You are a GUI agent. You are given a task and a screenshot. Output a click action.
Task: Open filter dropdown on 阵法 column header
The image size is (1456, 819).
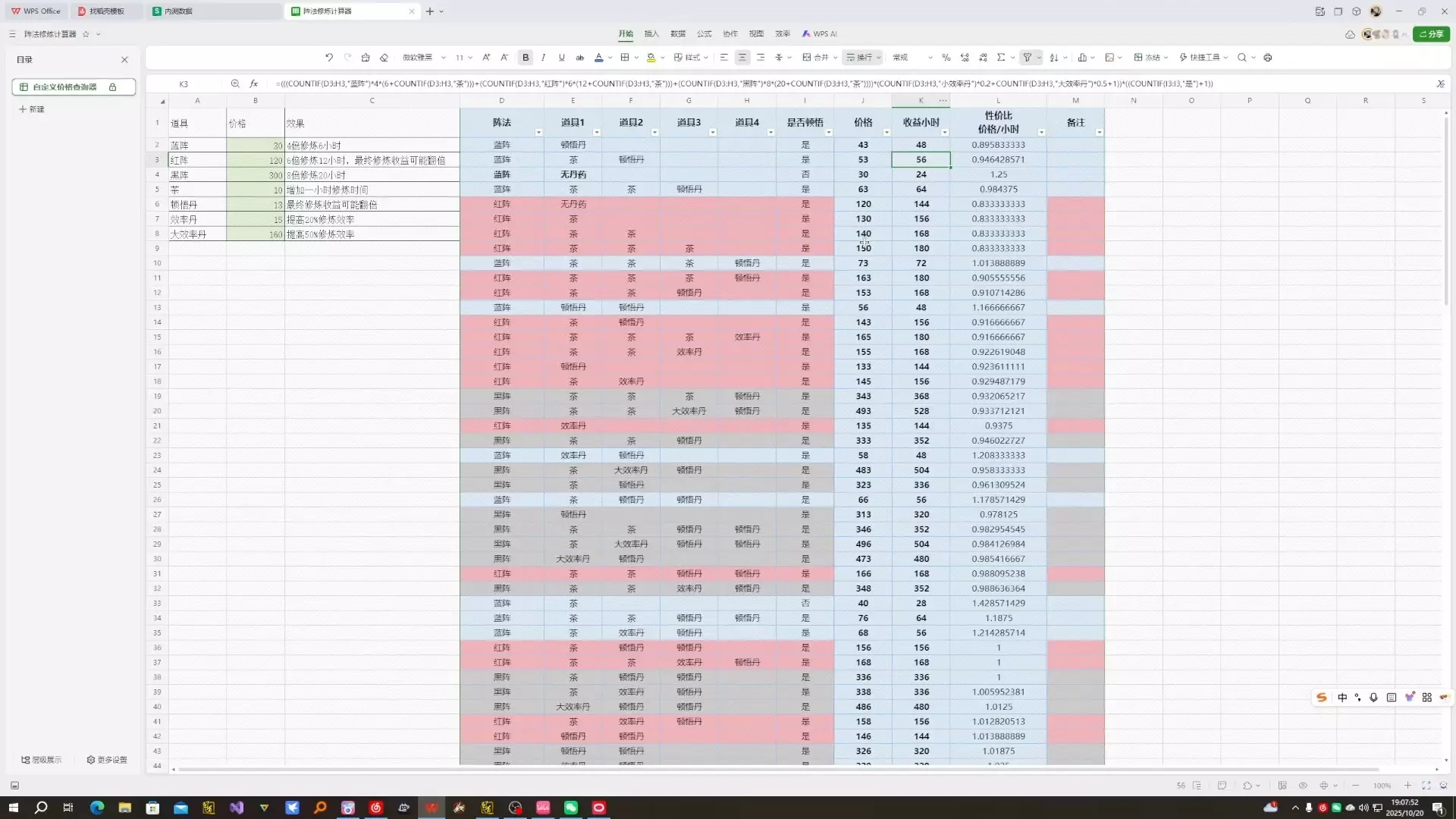point(538,133)
